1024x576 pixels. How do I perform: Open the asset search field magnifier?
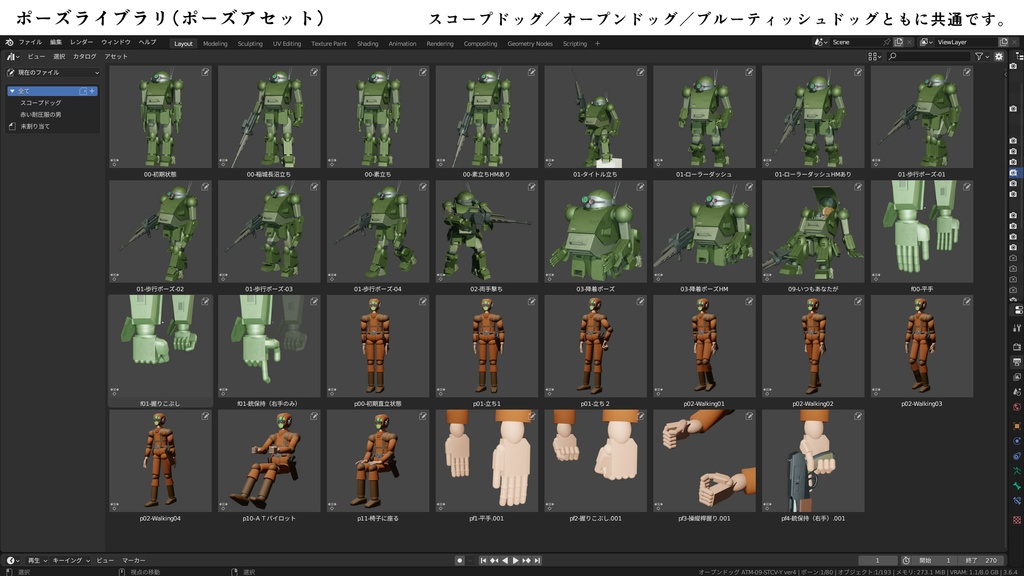pyautogui.click(x=892, y=56)
